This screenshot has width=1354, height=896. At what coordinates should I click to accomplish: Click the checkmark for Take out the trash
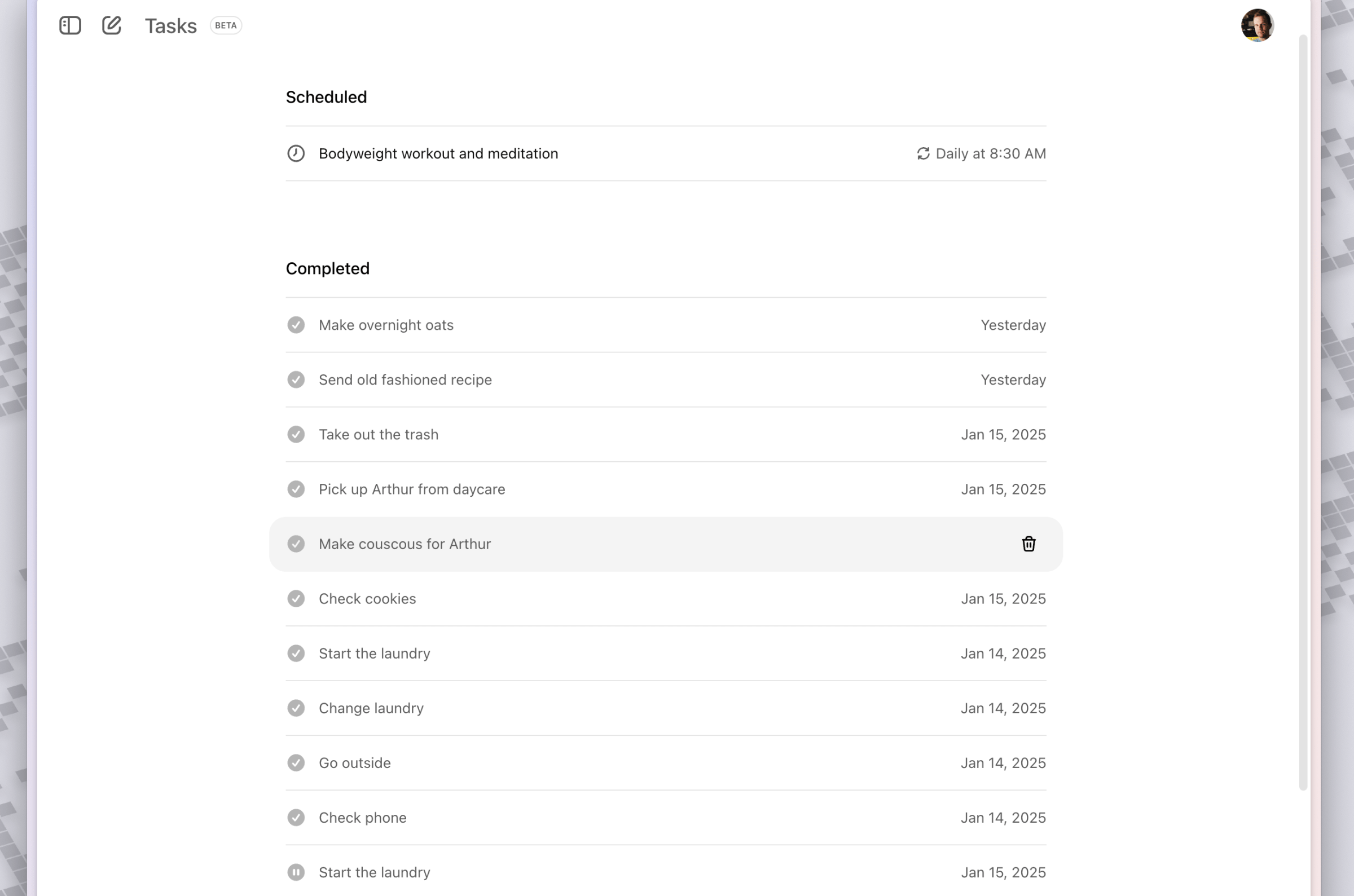tap(296, 434)
